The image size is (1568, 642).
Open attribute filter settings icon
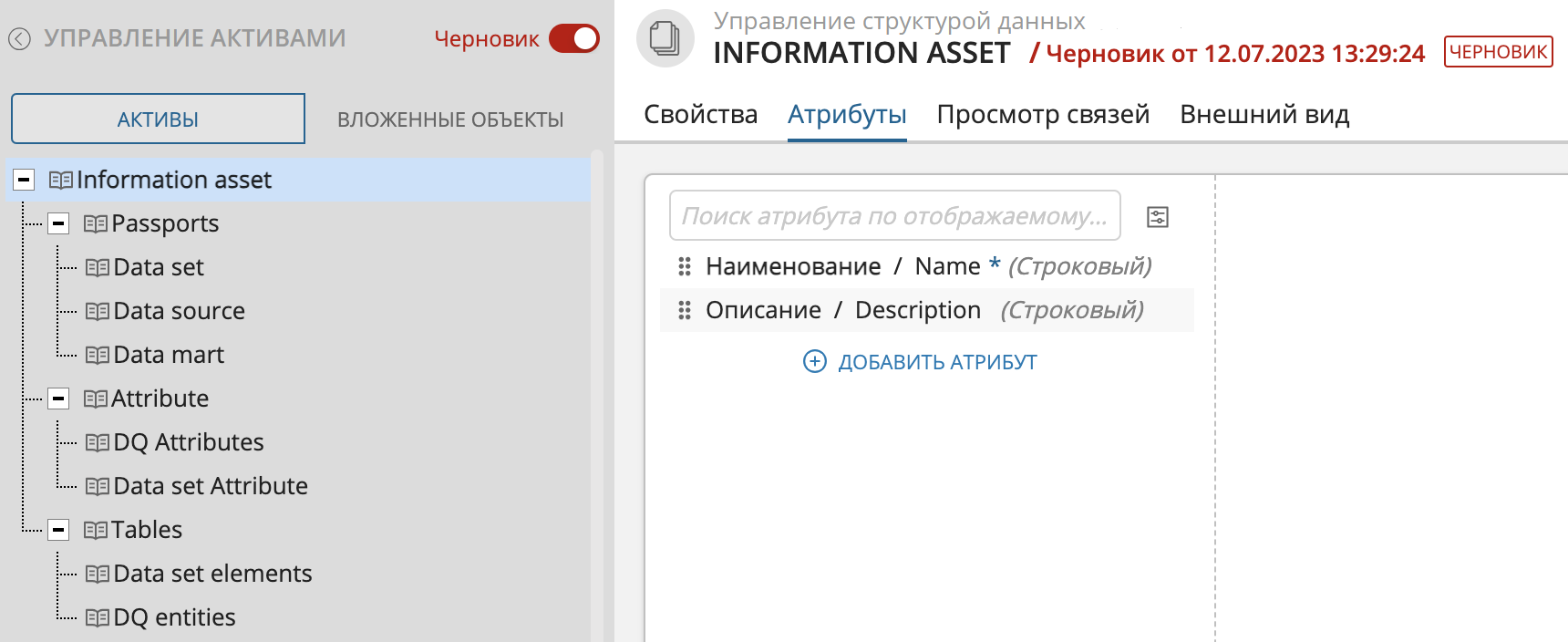(x=1157, y=217)
